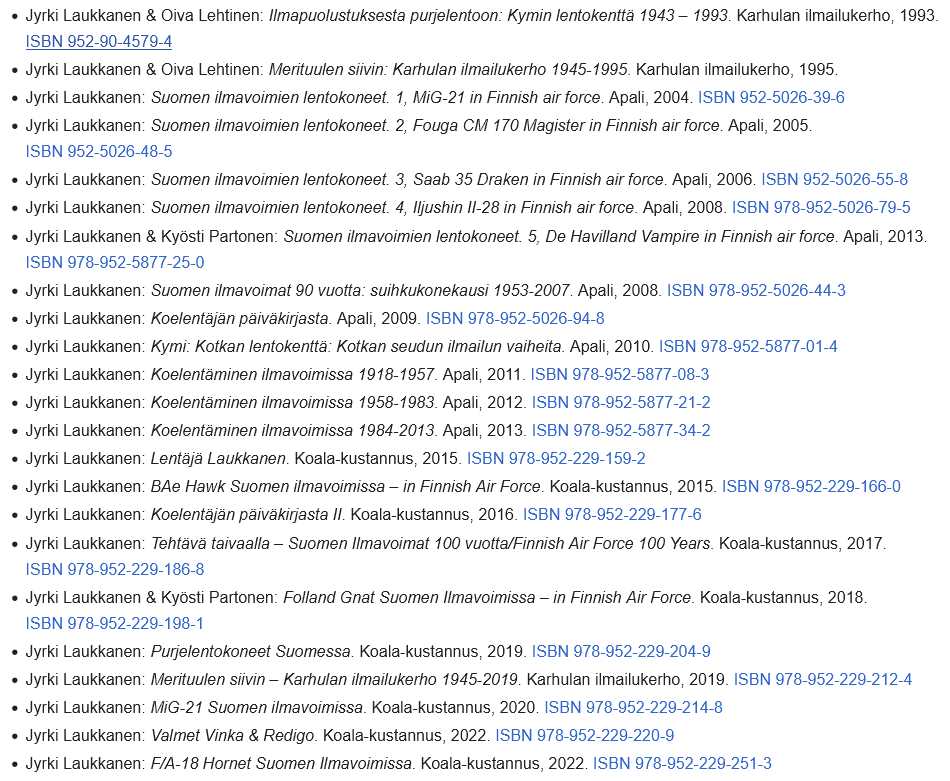The width and height of the screenshot is (950, 781).
Task: Open ISBN 952-5026-48-5 link
Action: click(99, 151)
